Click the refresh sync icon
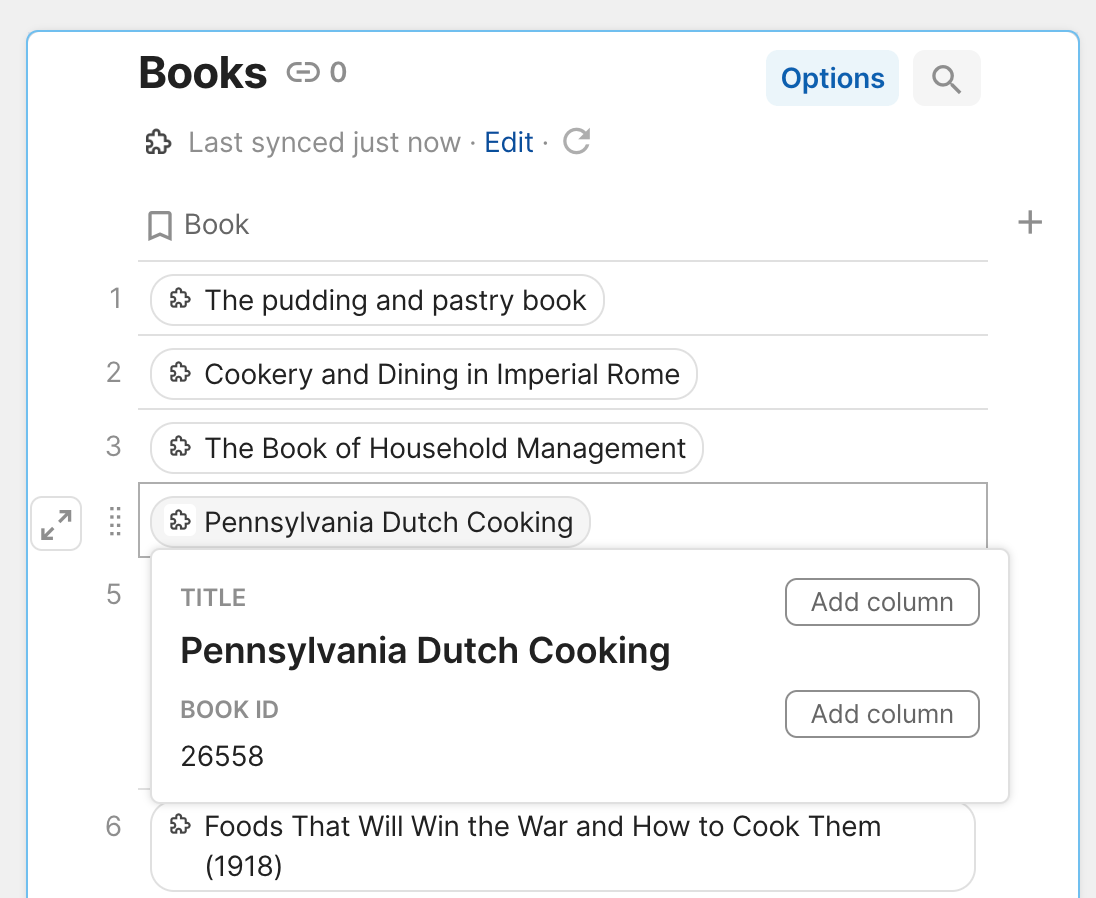The height and width of the screenshot is (898, 1096). pos(576,142)
